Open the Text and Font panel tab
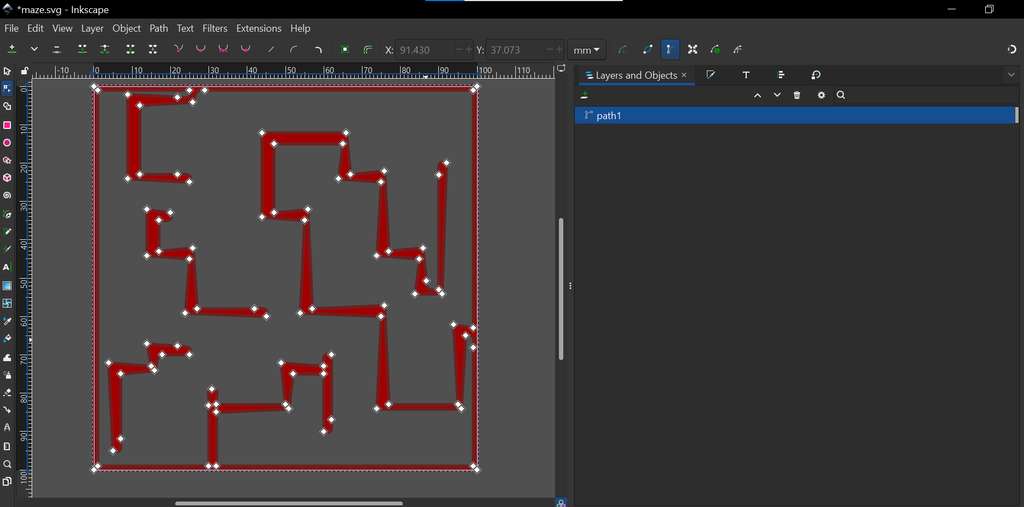 (x=746, y=75)
